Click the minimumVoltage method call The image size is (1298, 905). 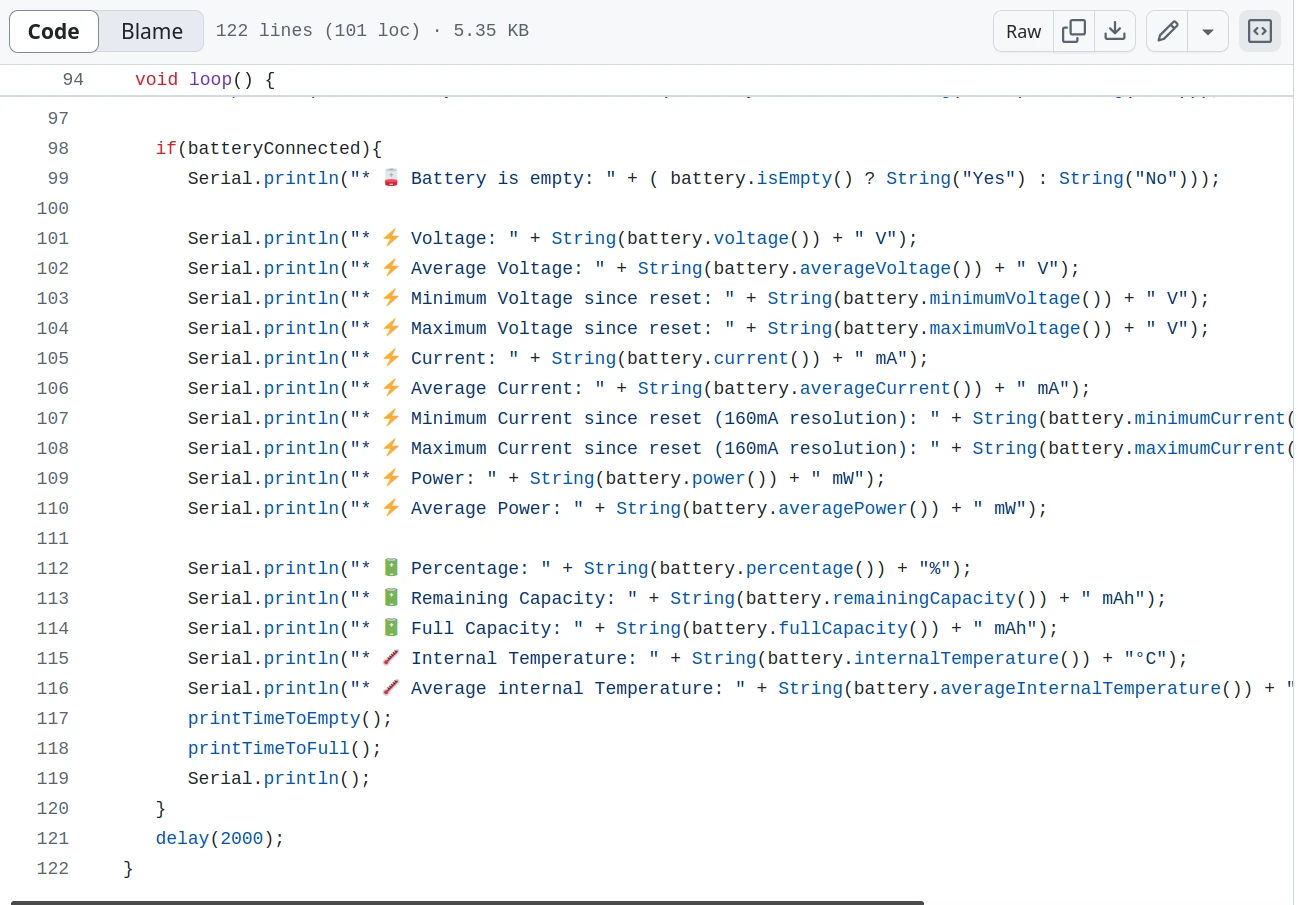click(1005, 298)
